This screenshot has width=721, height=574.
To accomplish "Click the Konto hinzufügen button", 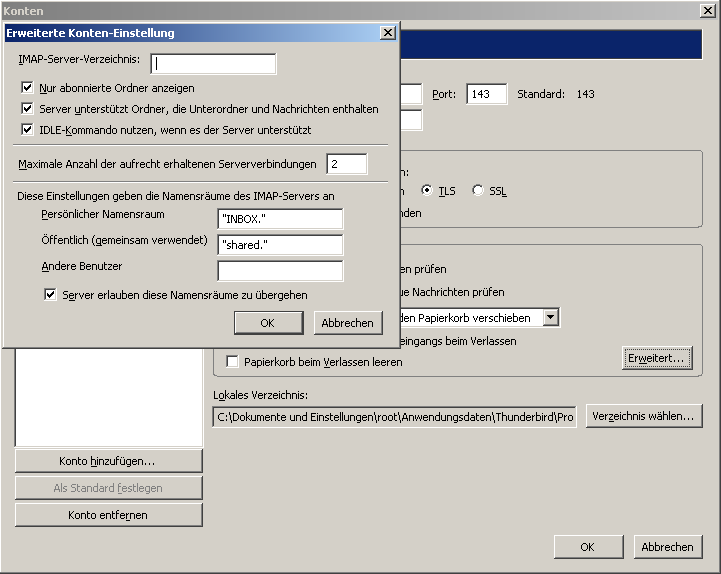I will click(108, 461).
